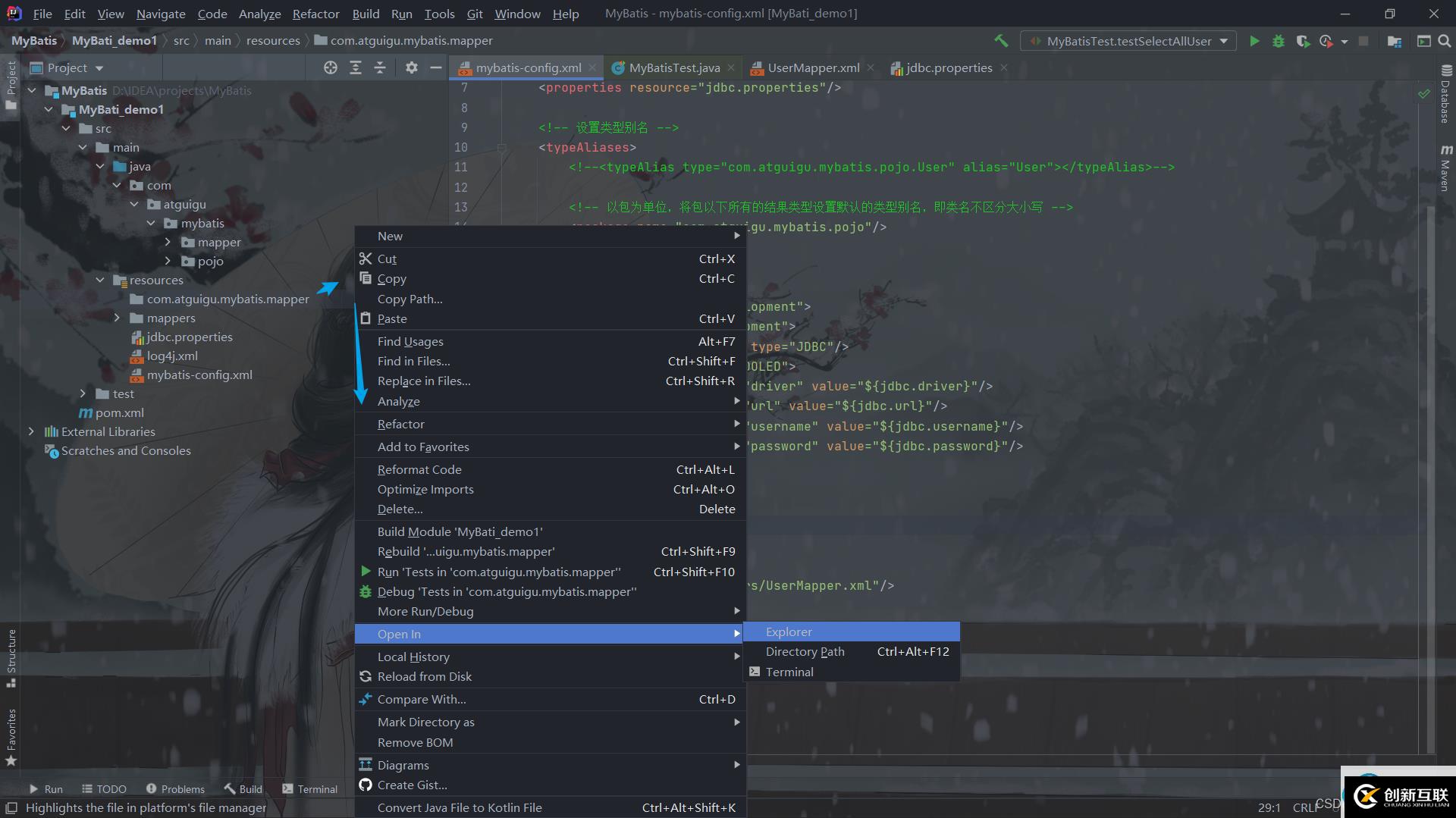Open the Maven tool window

(x=1445, y=168)
